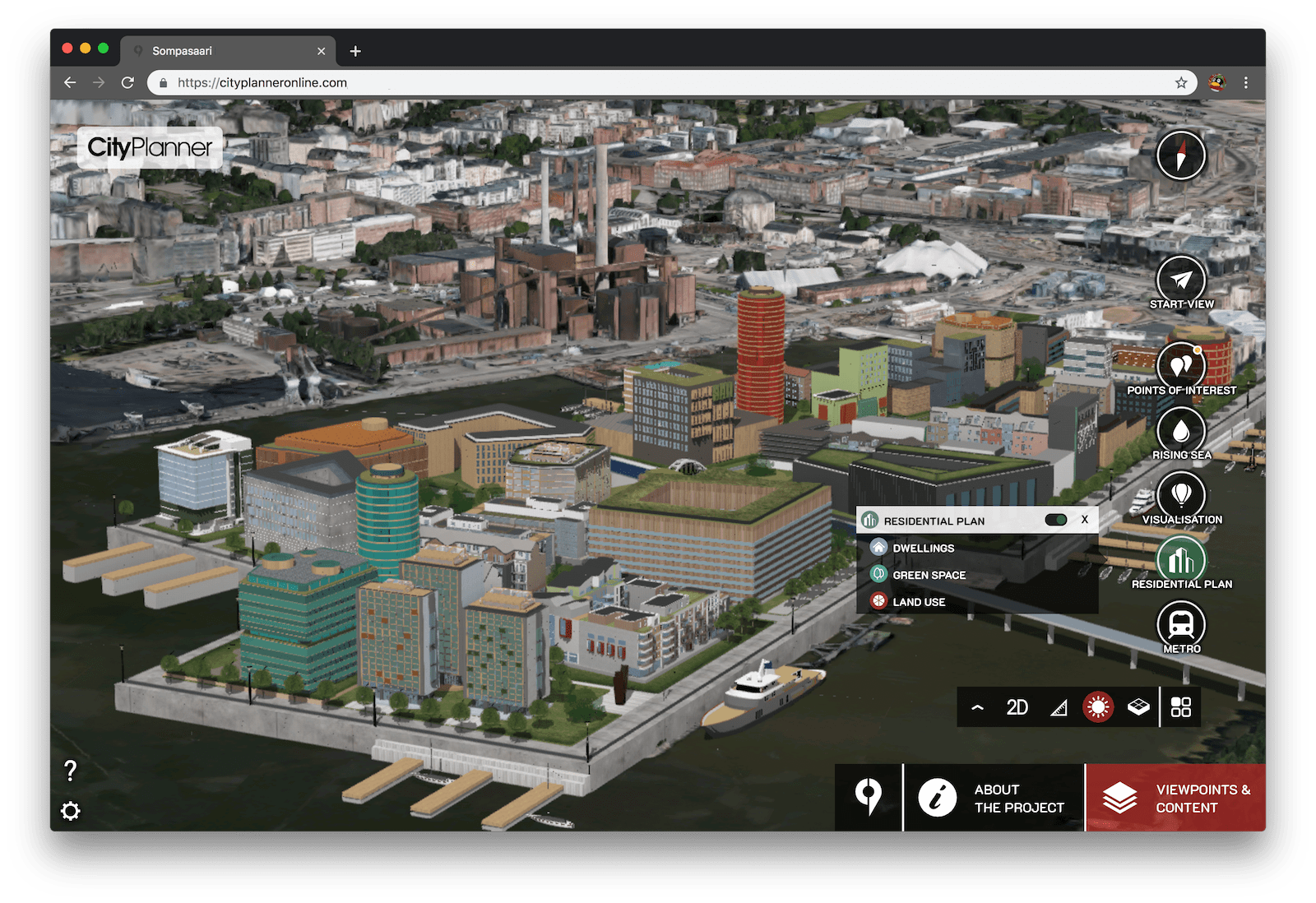
Task: Click the compass orientation icon
Action: 1181,155
